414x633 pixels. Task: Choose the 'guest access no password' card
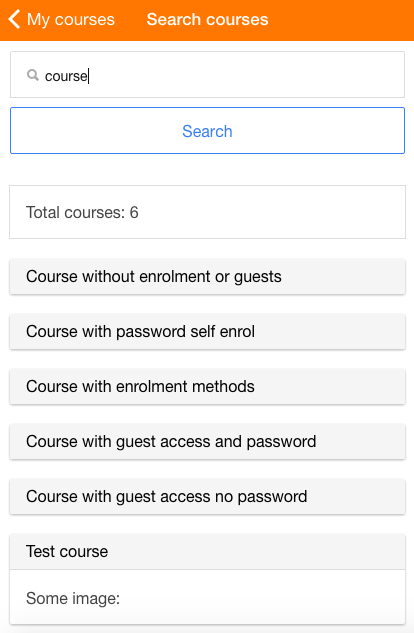click(207, 496)
